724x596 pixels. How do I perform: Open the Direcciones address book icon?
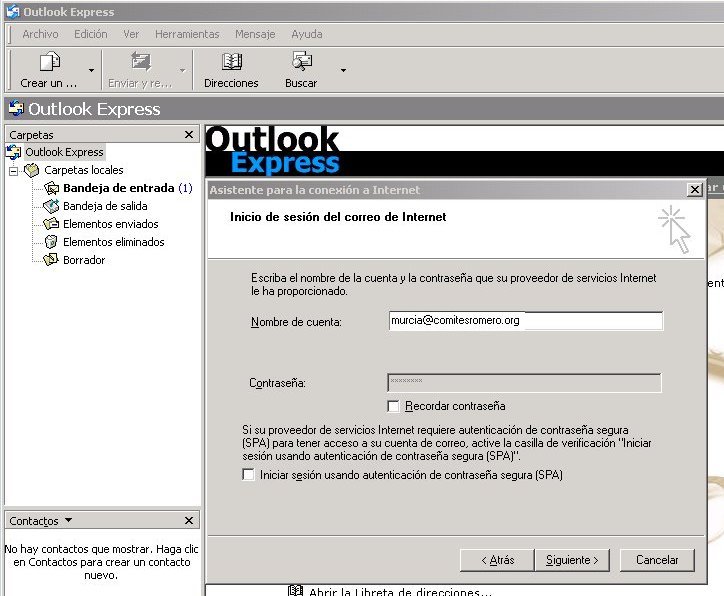click(231, 63)
